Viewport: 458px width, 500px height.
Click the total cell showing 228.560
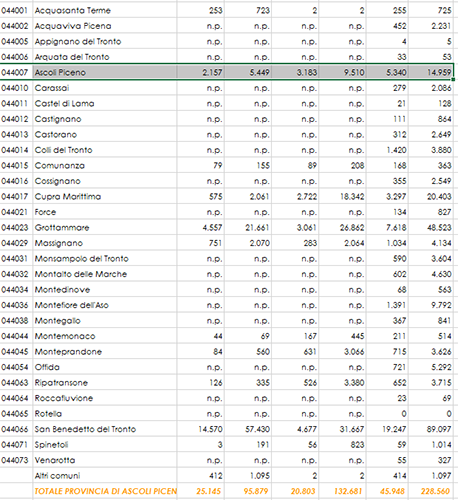coord(431,491)
